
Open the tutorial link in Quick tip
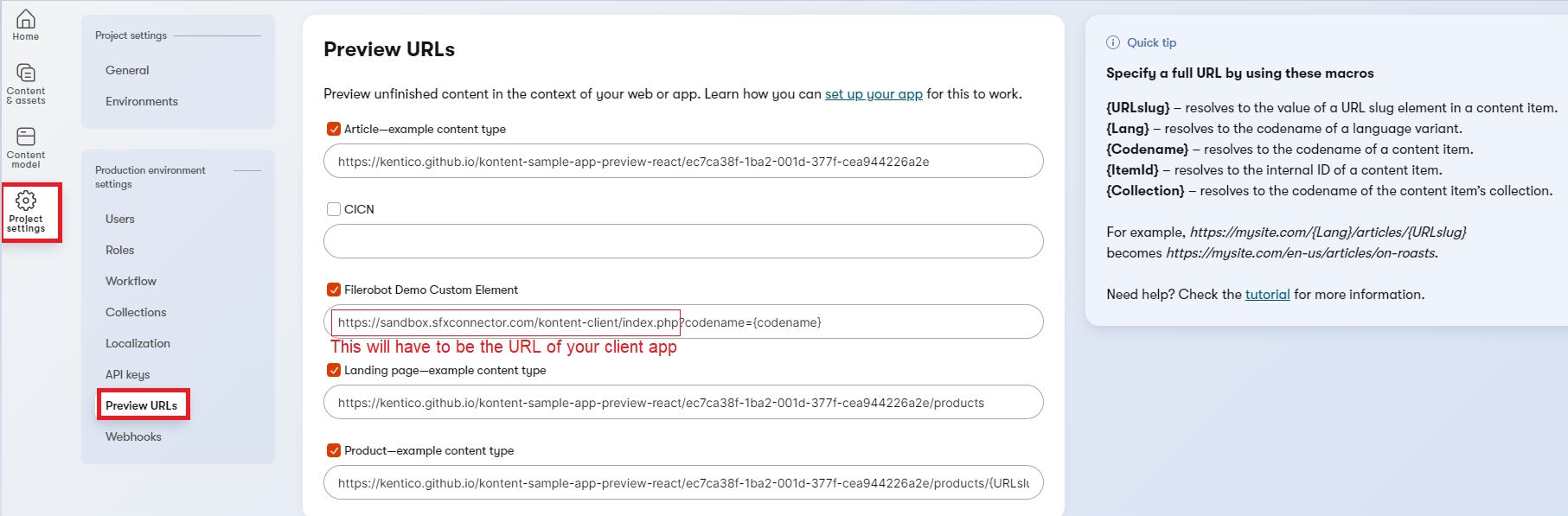[1267, 295]
